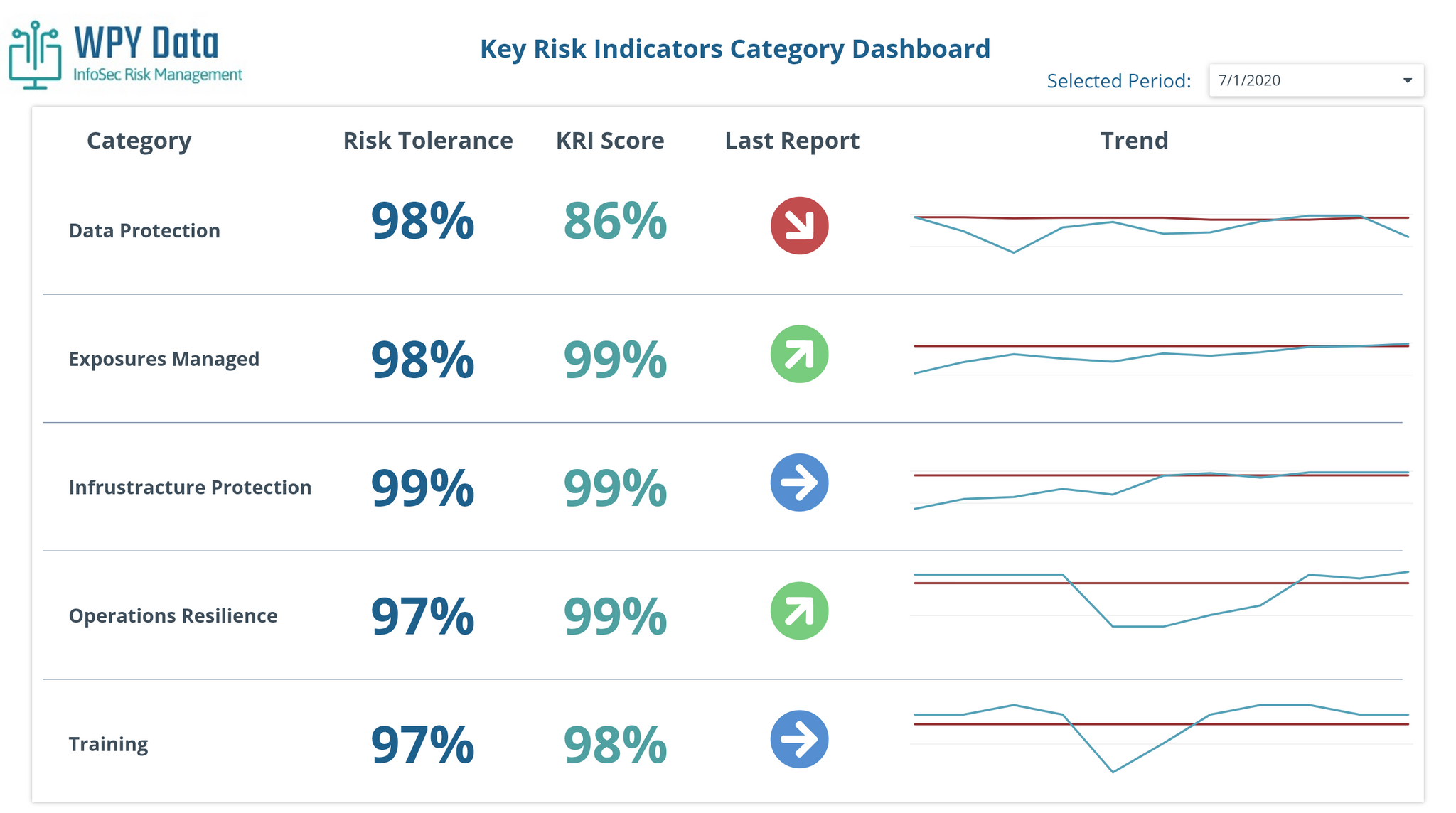Image resolution: width=1456 pixels, height=813 pixels.
Task: Expand the date selector showing 7/1/2020
Action: 1316,80
